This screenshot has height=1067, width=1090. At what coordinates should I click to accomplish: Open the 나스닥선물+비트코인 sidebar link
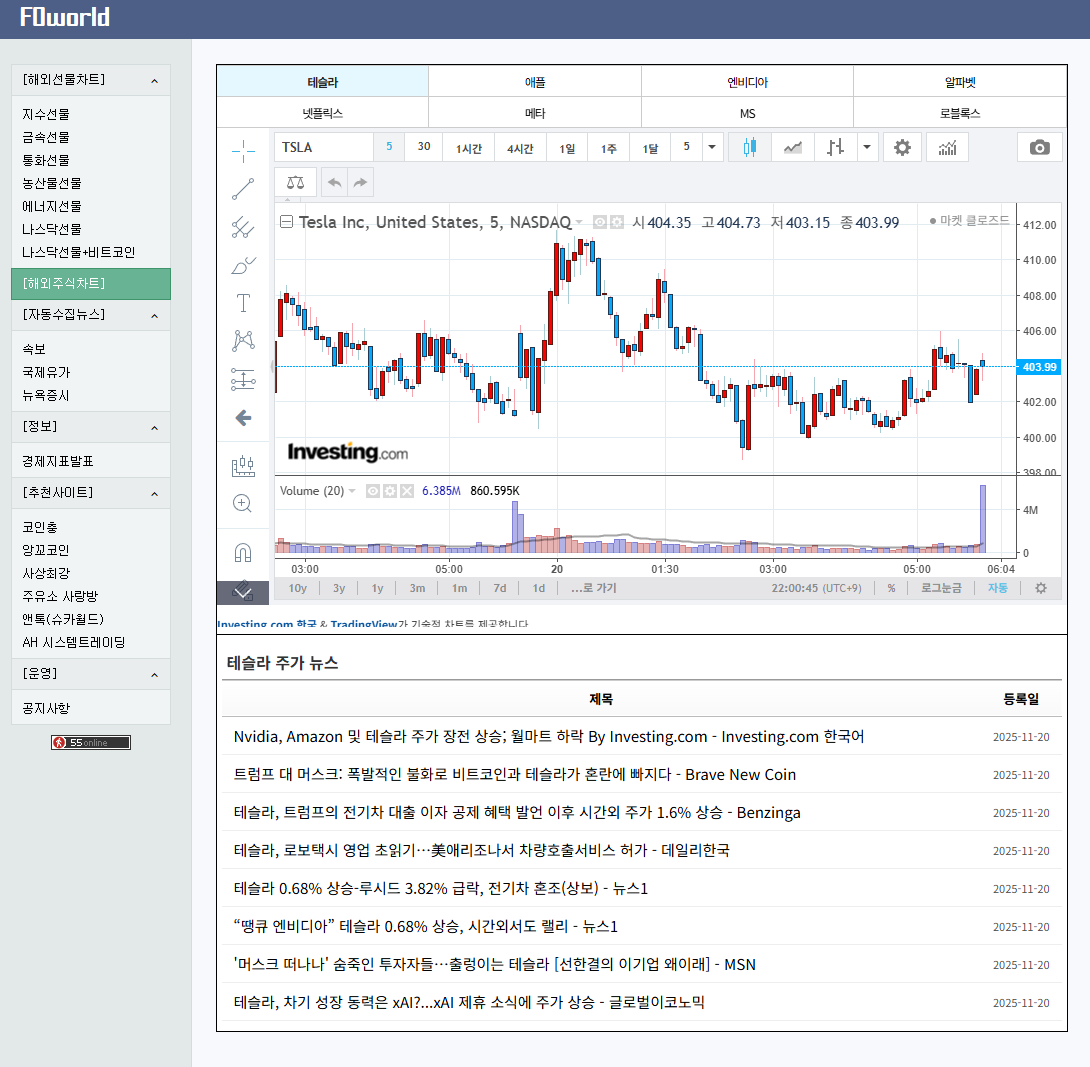coord(78,252)
